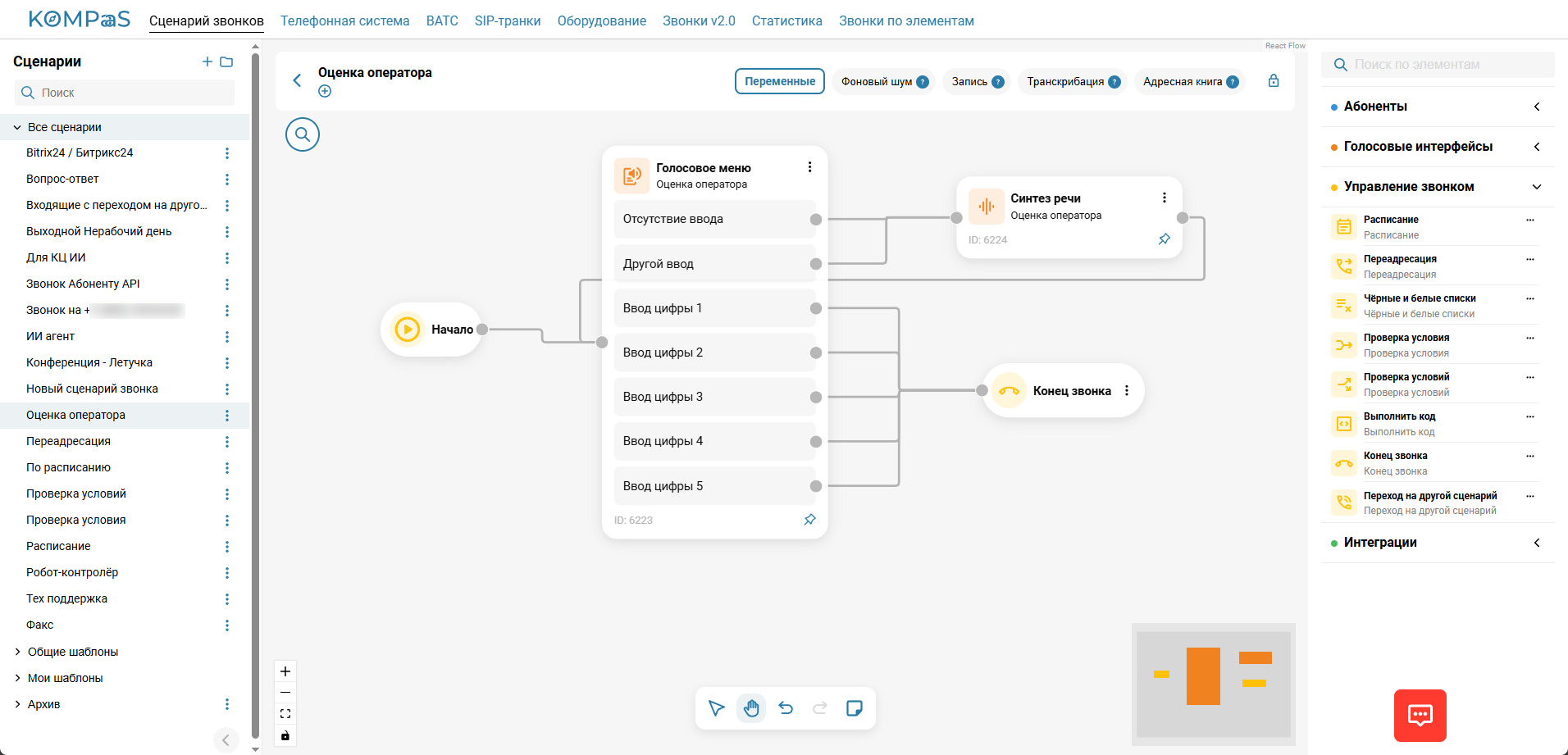Expand the Архив folder
Screen dimensions: 1568x755
coord(17,704)
